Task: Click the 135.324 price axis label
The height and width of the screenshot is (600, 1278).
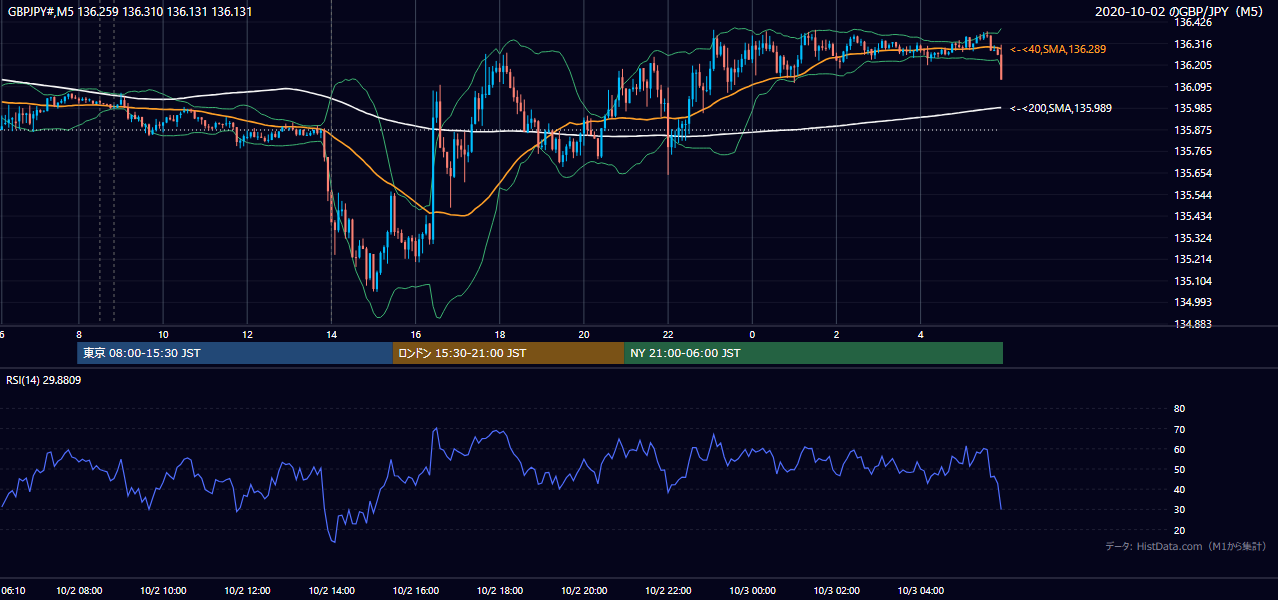Action: [1193, 238]
